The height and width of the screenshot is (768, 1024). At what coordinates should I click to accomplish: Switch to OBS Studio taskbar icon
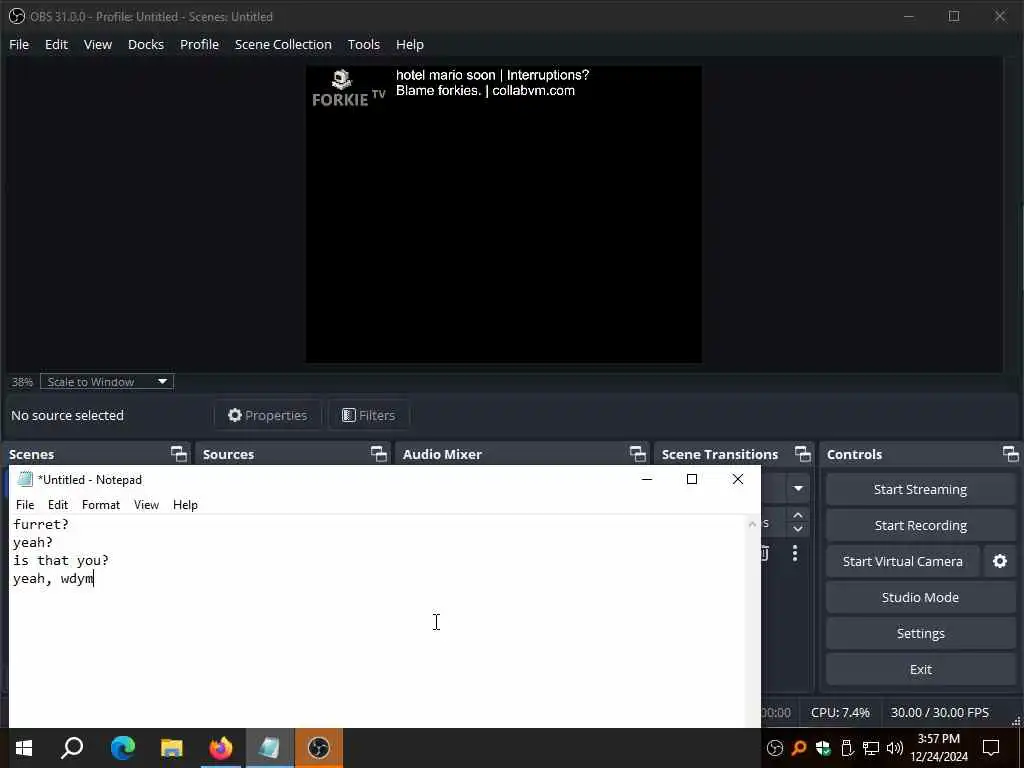(x=319, y=748)
